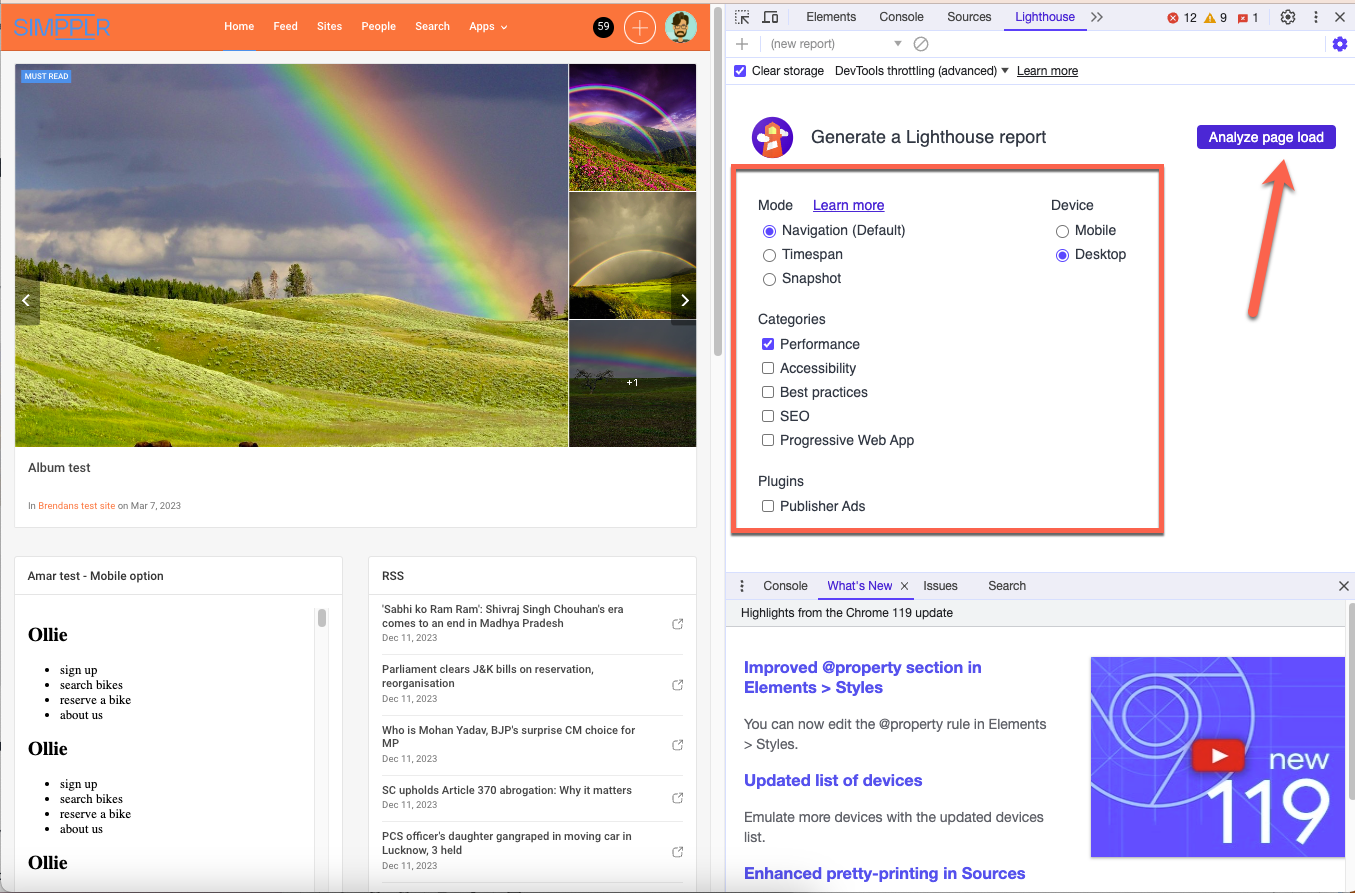Click the clear all reports icon
This screenshot has height=893, width=1355.
[922, 44]
